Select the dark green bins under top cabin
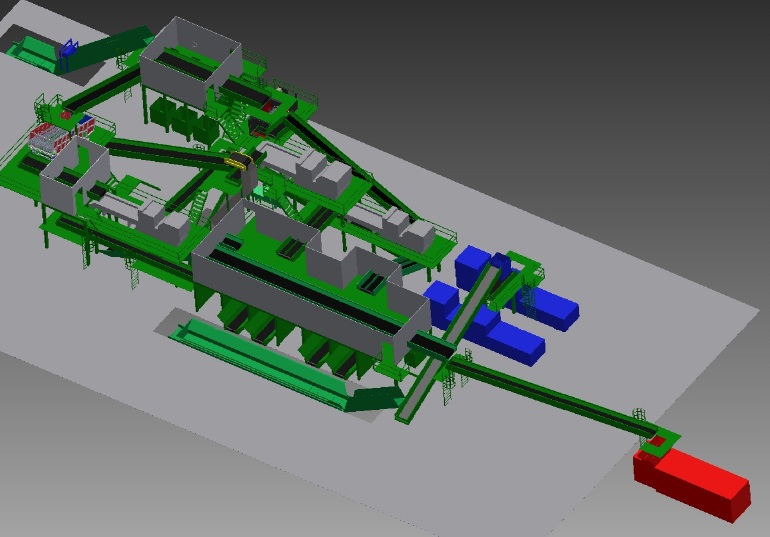The width and height of the screenshot is (770, 537). click(183, 120)
